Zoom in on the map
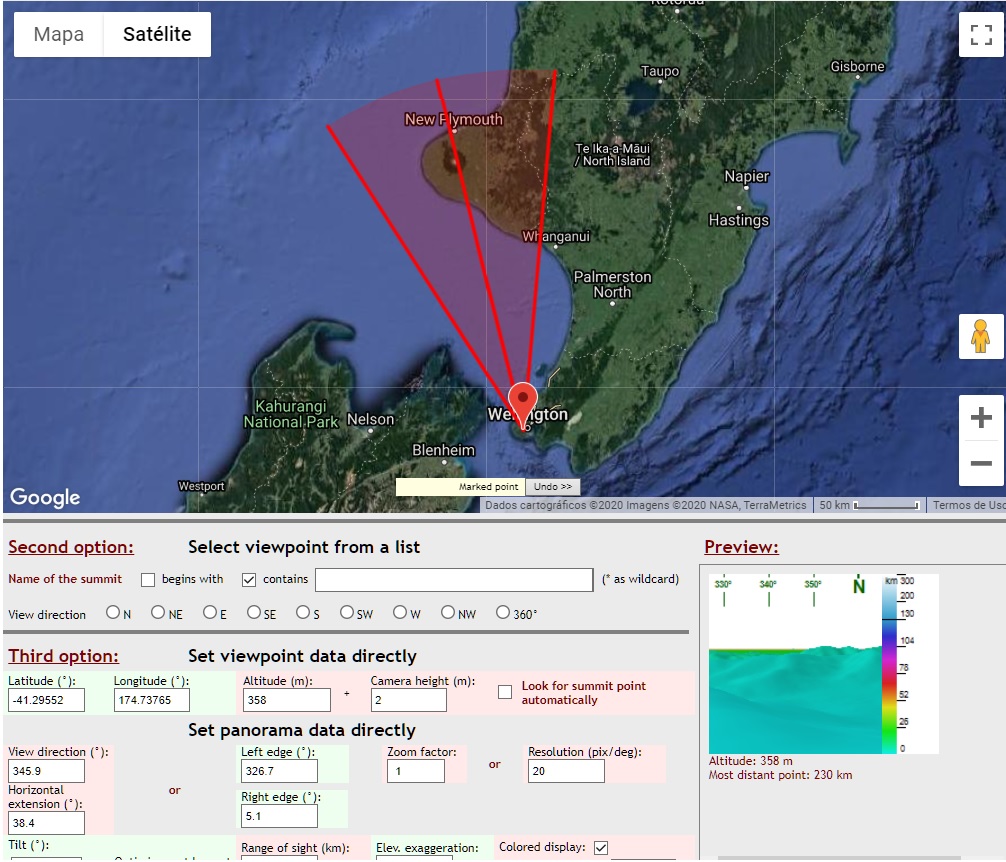 (x=981, y=418)
